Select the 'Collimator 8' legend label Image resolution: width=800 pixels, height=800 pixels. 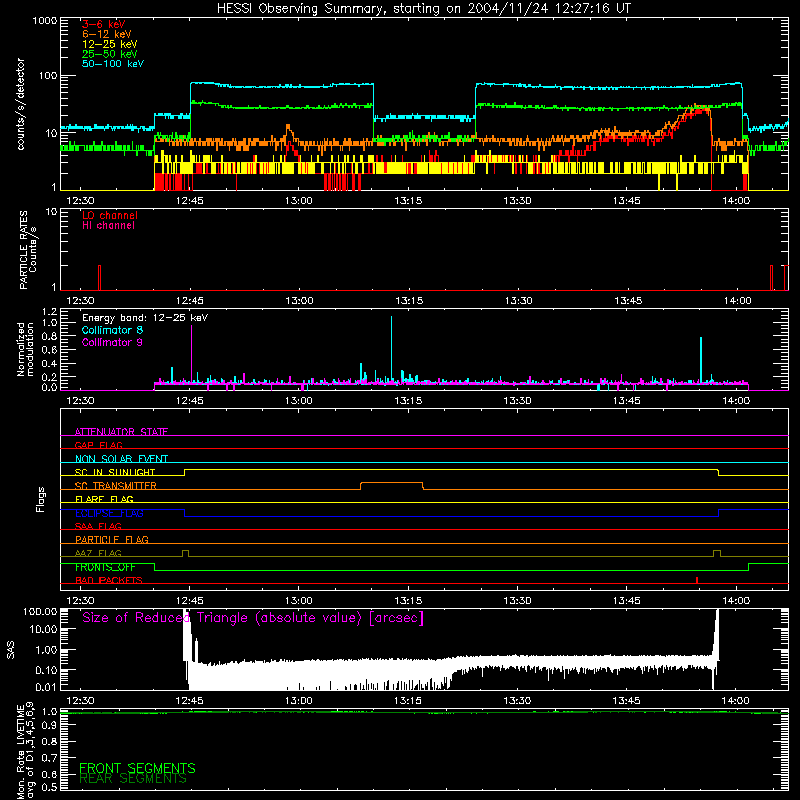(x=112, y=330)
